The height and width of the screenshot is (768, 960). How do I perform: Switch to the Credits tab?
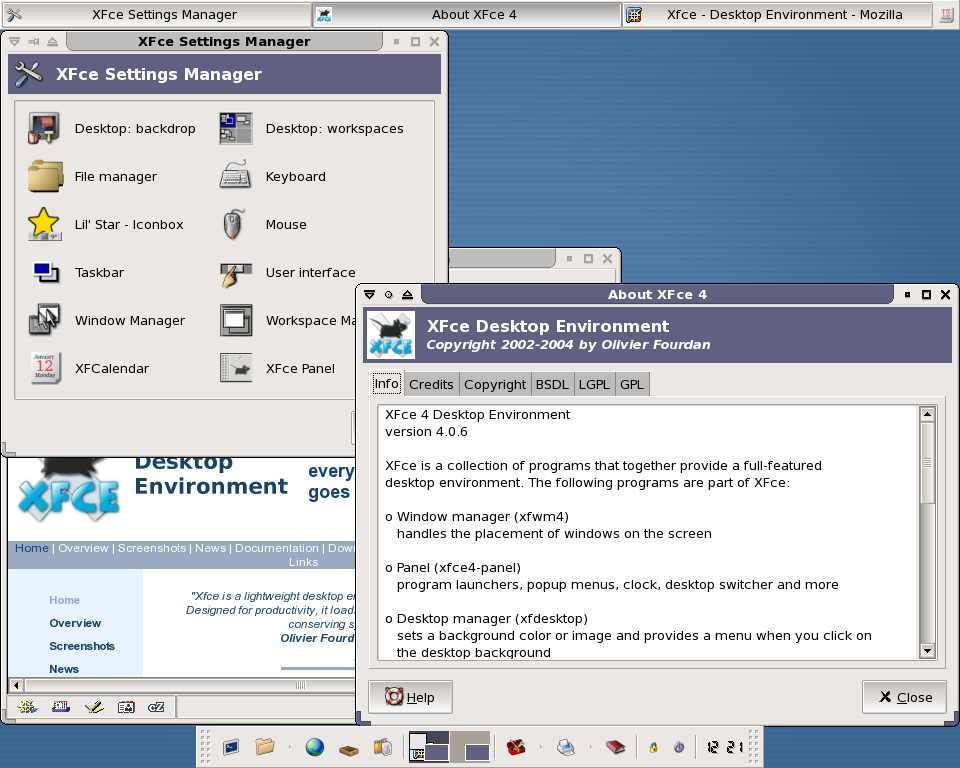[x=431, y=385]
